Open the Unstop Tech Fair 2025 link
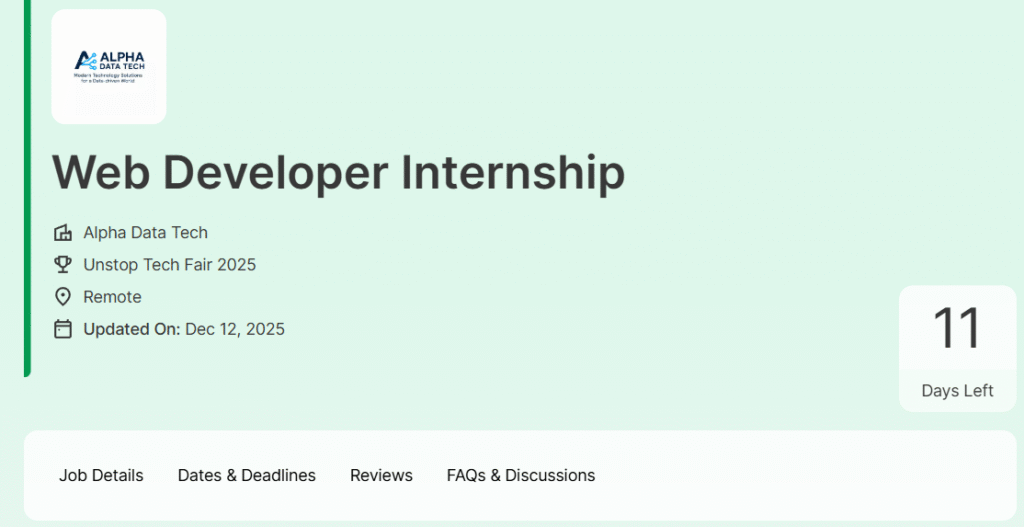Screen dimensions: 1024x527 169,265
